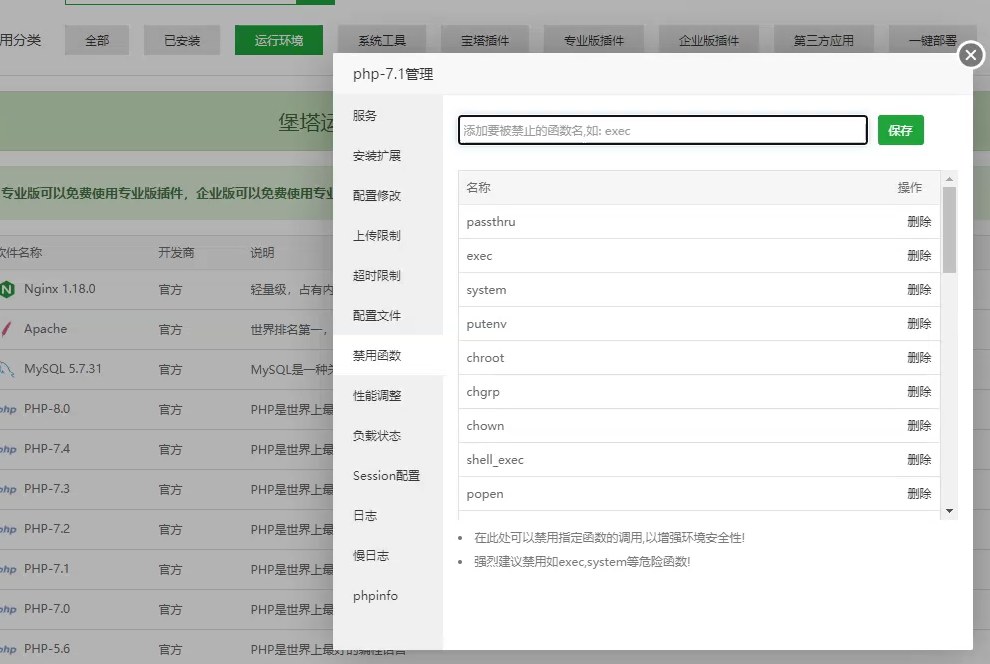This screenshot has width=990, height=664.
Task: Open the 配置修改 section
Action: click(x=388, y=196)
